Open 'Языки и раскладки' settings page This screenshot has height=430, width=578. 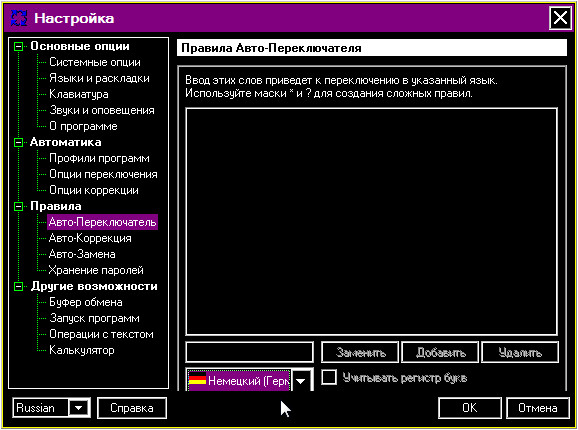pos(100,78)
